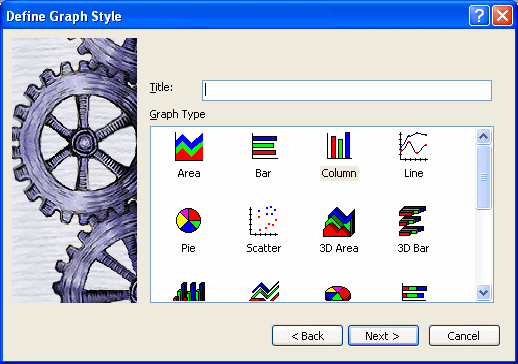Select the partially visible 3D column chart icon
The height and width of the screenshot is (364, 518).
tap(189, 291)
